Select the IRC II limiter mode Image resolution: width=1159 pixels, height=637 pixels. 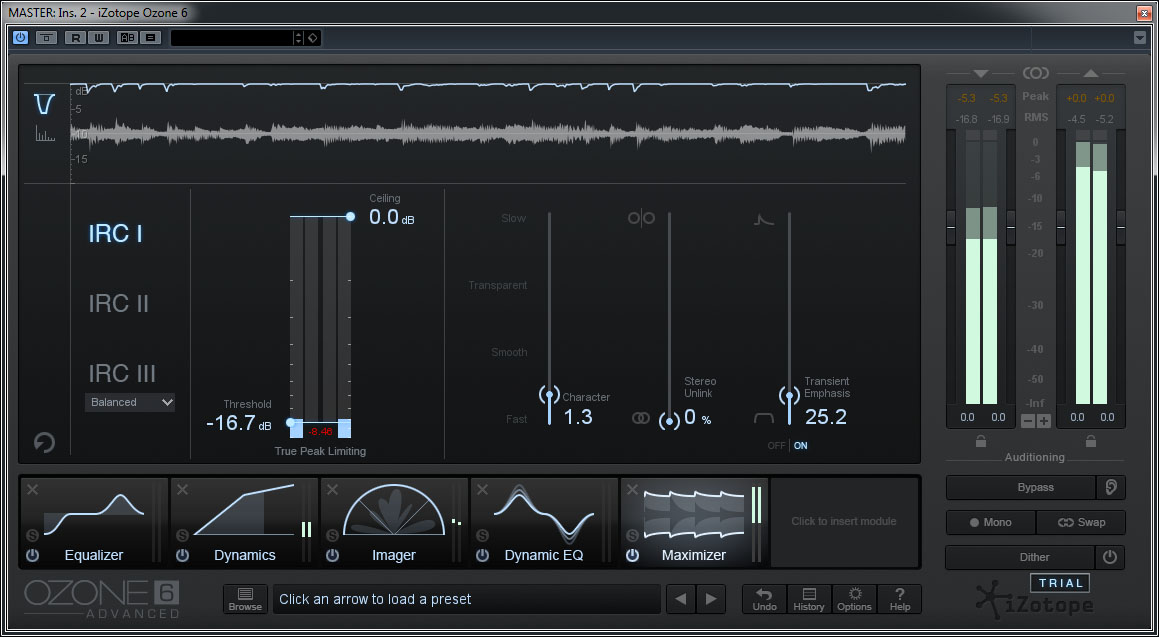click(x=118, y=303)
